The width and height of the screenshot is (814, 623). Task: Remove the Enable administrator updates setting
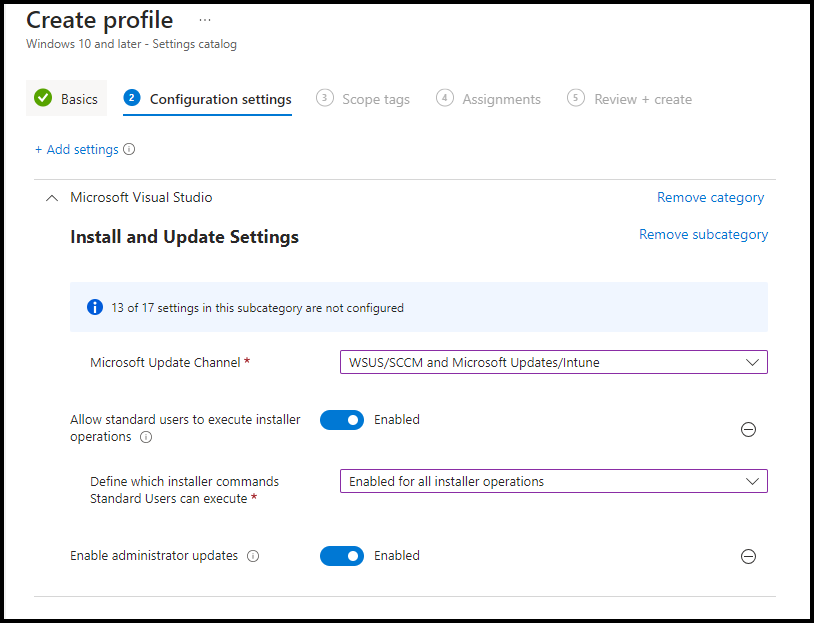(x=748, y=557)
